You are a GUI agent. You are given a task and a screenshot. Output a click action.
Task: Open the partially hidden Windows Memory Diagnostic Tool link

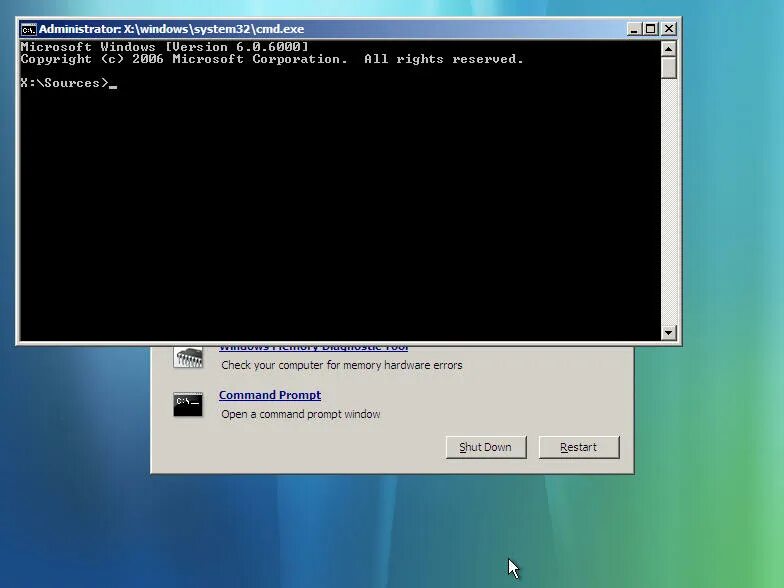tap(314, 348)
